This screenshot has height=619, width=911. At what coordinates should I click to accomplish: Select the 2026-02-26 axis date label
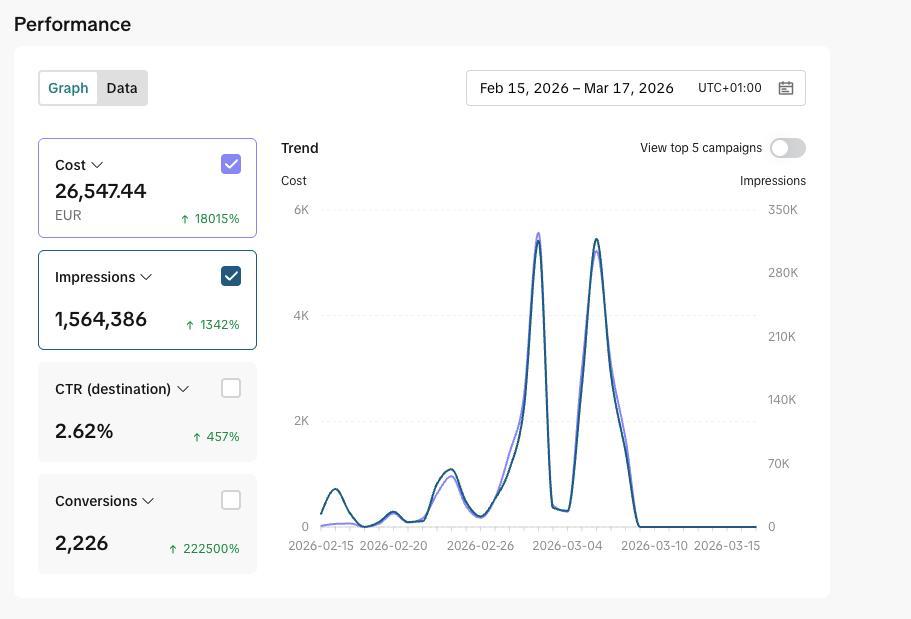coord(480,546)
